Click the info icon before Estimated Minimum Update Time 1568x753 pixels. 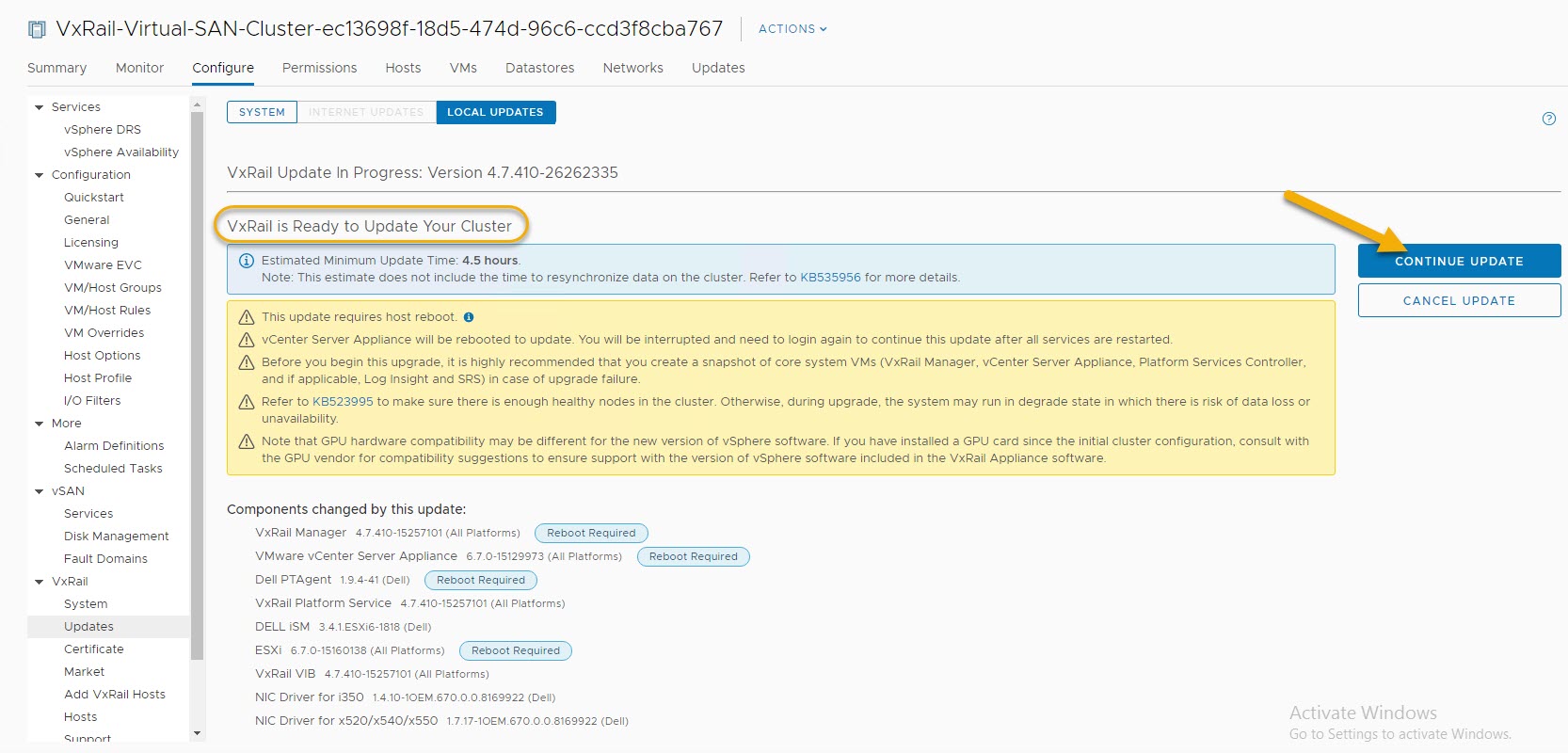(x=247, y=261)
